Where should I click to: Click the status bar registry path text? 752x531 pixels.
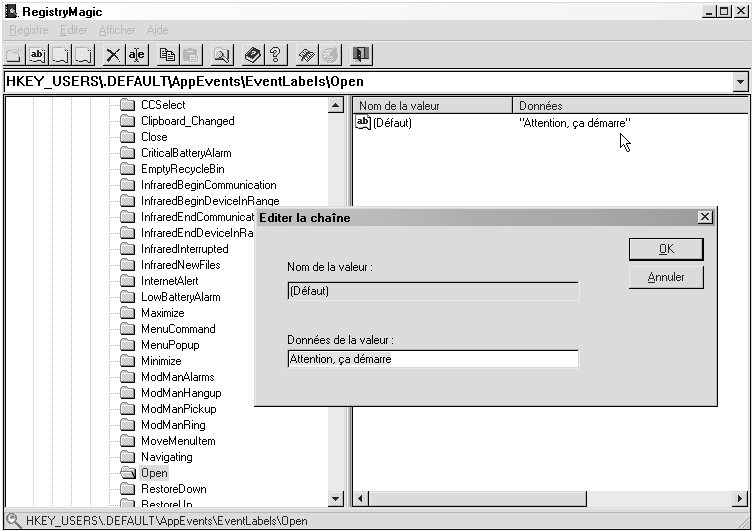tap(167, 520)
